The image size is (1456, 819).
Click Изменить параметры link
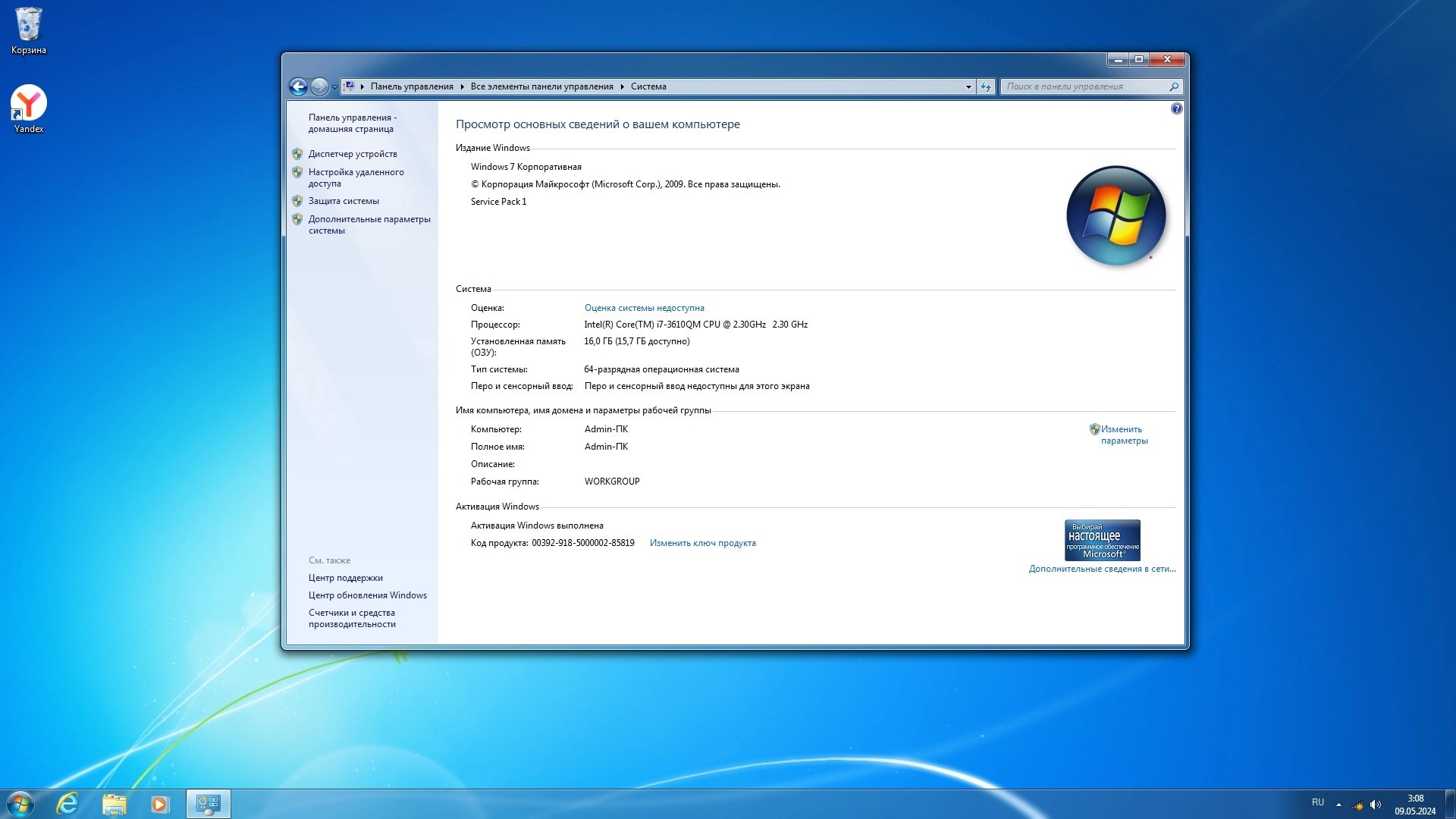coord(1123,435)
